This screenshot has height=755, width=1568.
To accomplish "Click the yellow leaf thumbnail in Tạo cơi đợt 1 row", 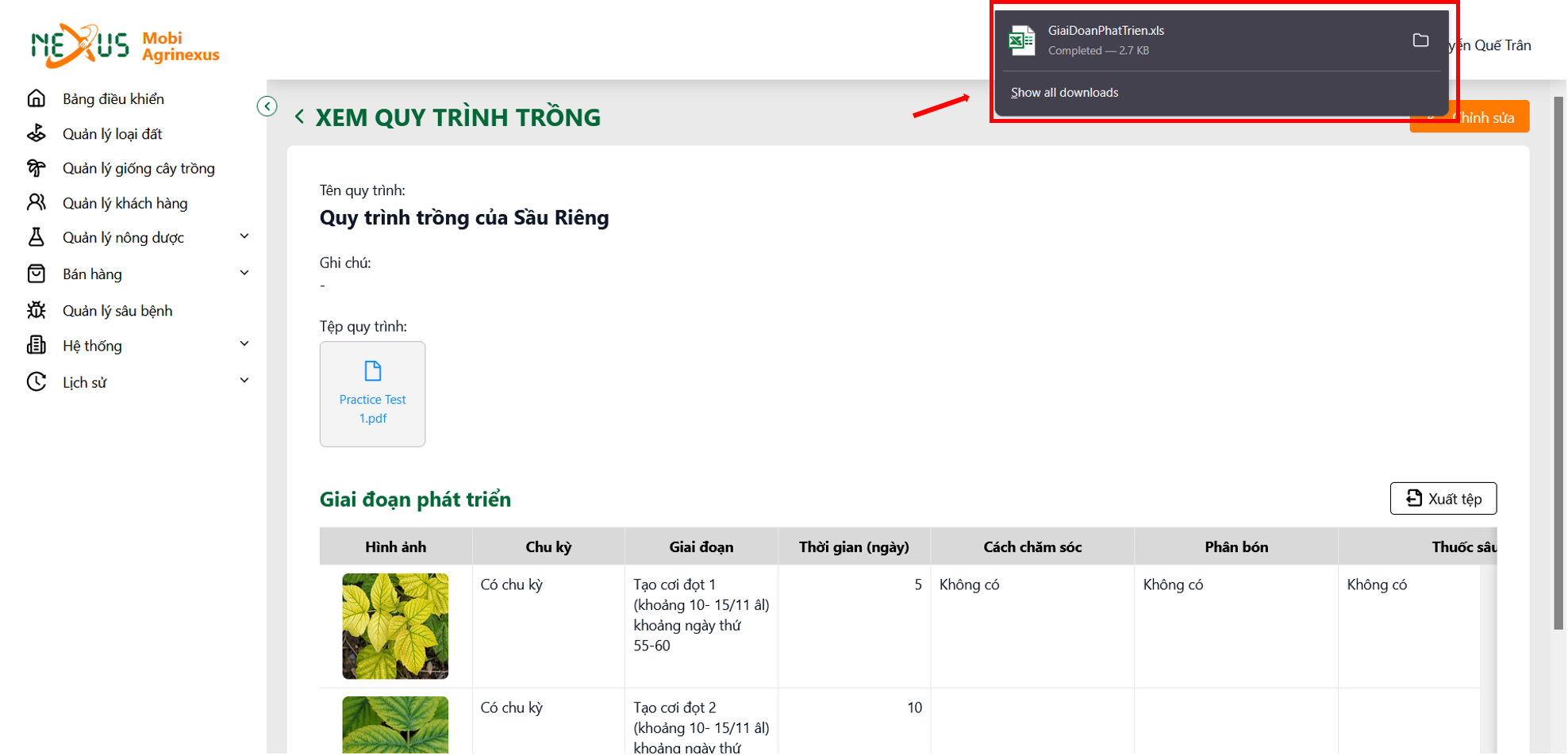I will tap(395, 627).
